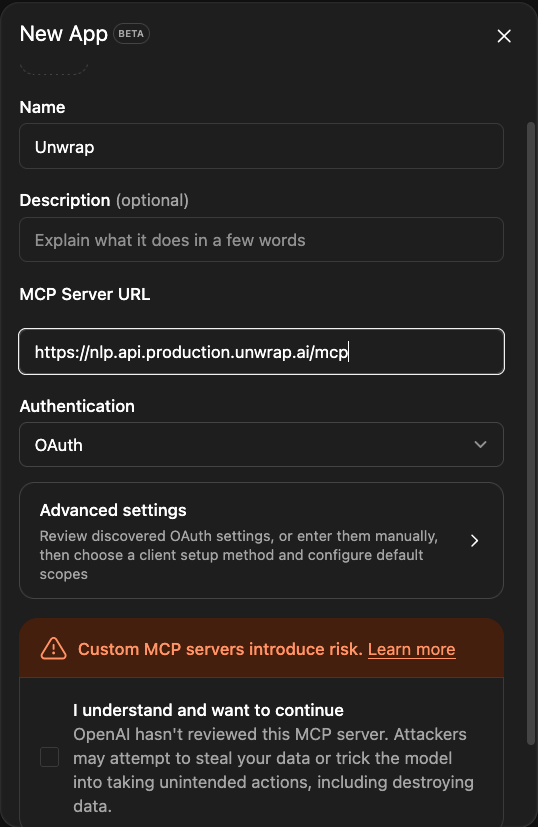Click the 'MCP Server URL' label
Image resolution: width=538 pixels, height=827 pixels.
(x=85, y=294)
